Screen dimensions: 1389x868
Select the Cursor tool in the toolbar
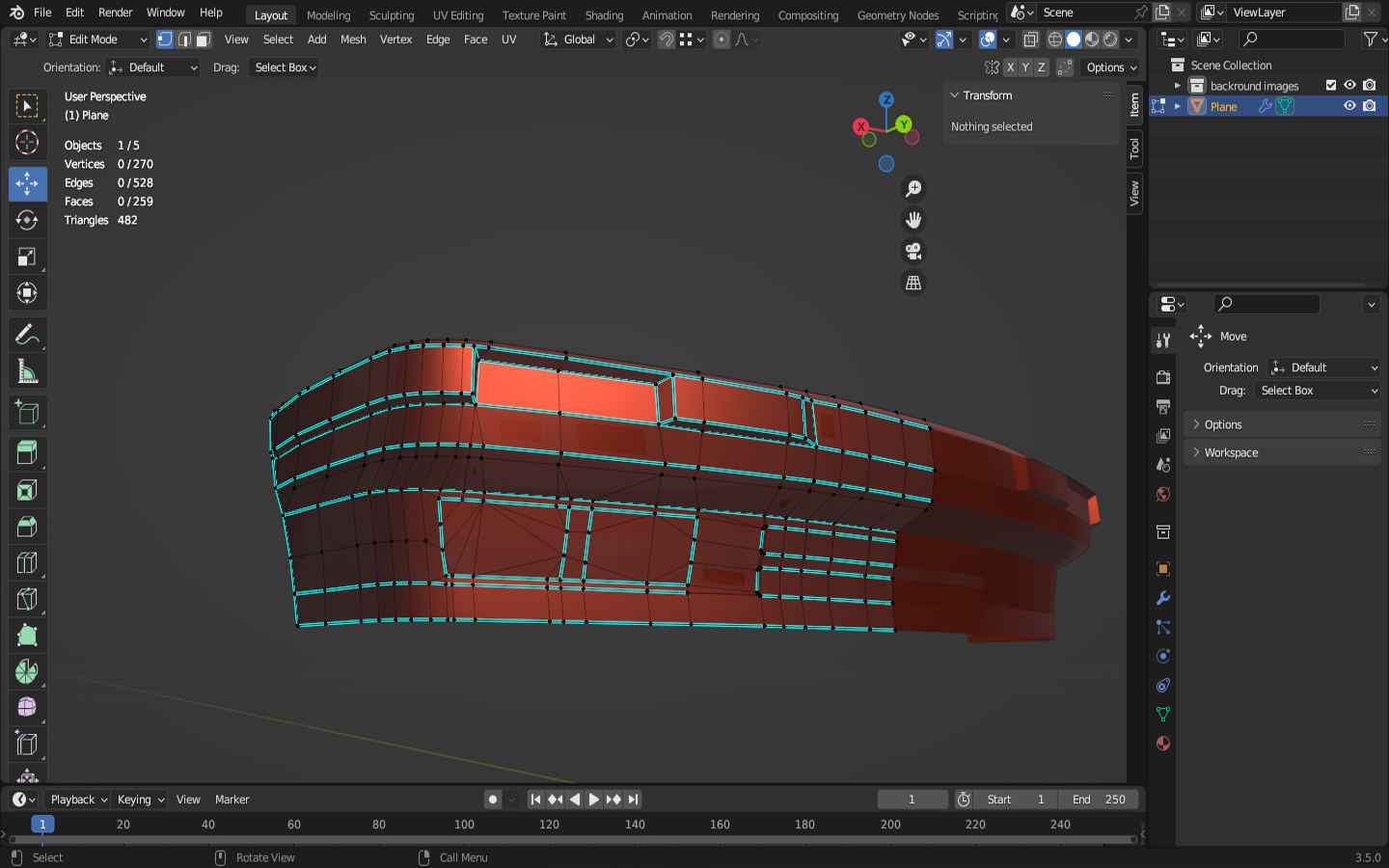[x=27, y=143]
